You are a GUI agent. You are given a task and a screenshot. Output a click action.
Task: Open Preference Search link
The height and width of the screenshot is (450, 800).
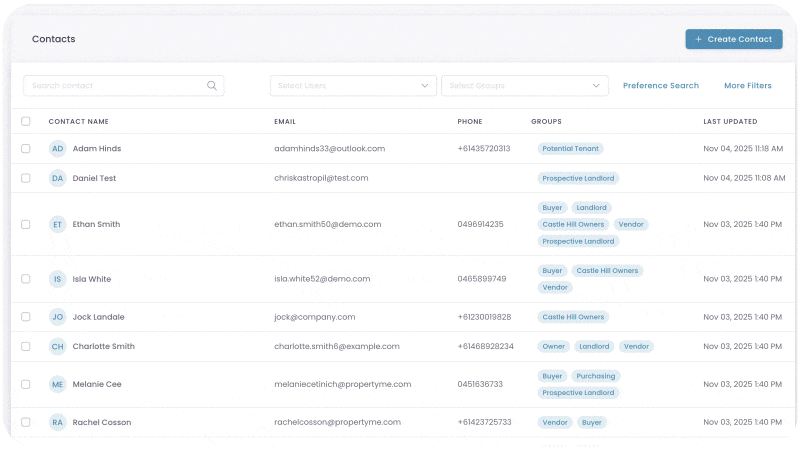coord(661,86)
